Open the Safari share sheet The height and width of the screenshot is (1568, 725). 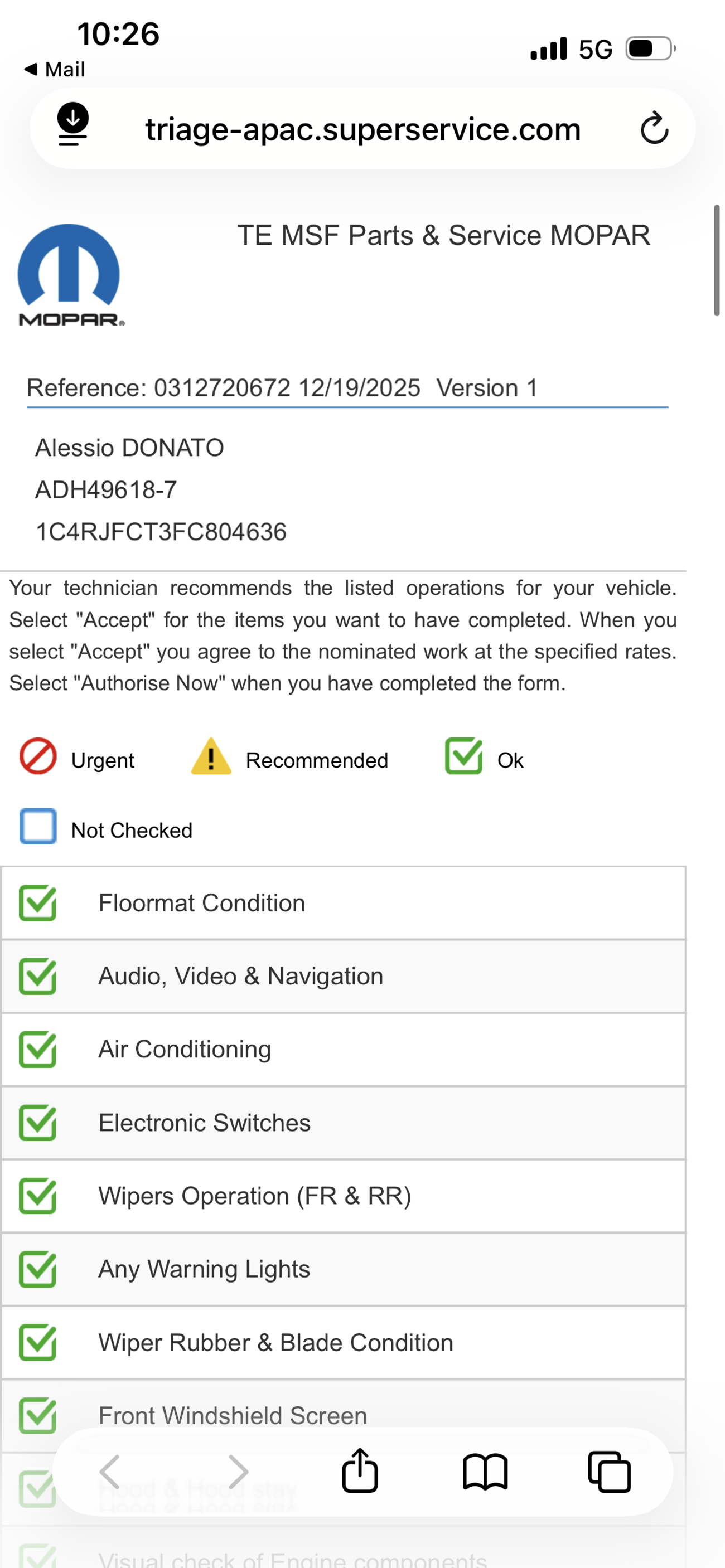coord(360,1471)
